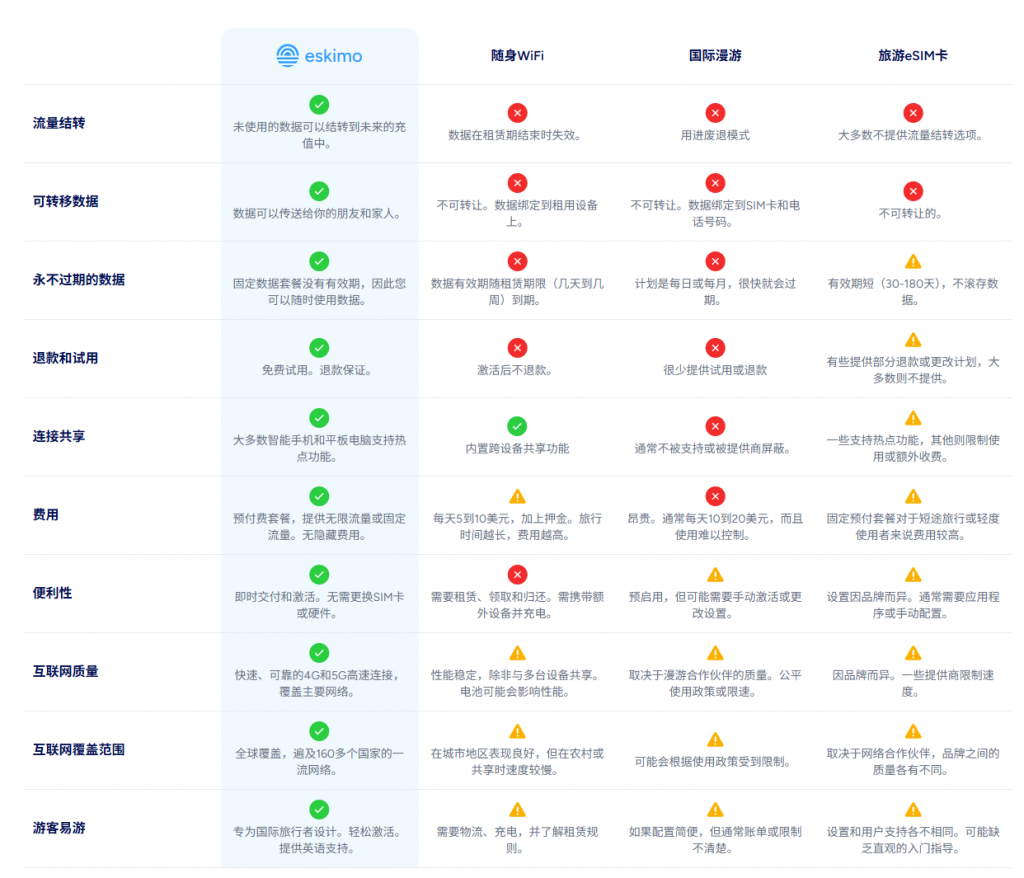
Task: Select the 旅游eSIM卡 column header
Action: [913, 56]
